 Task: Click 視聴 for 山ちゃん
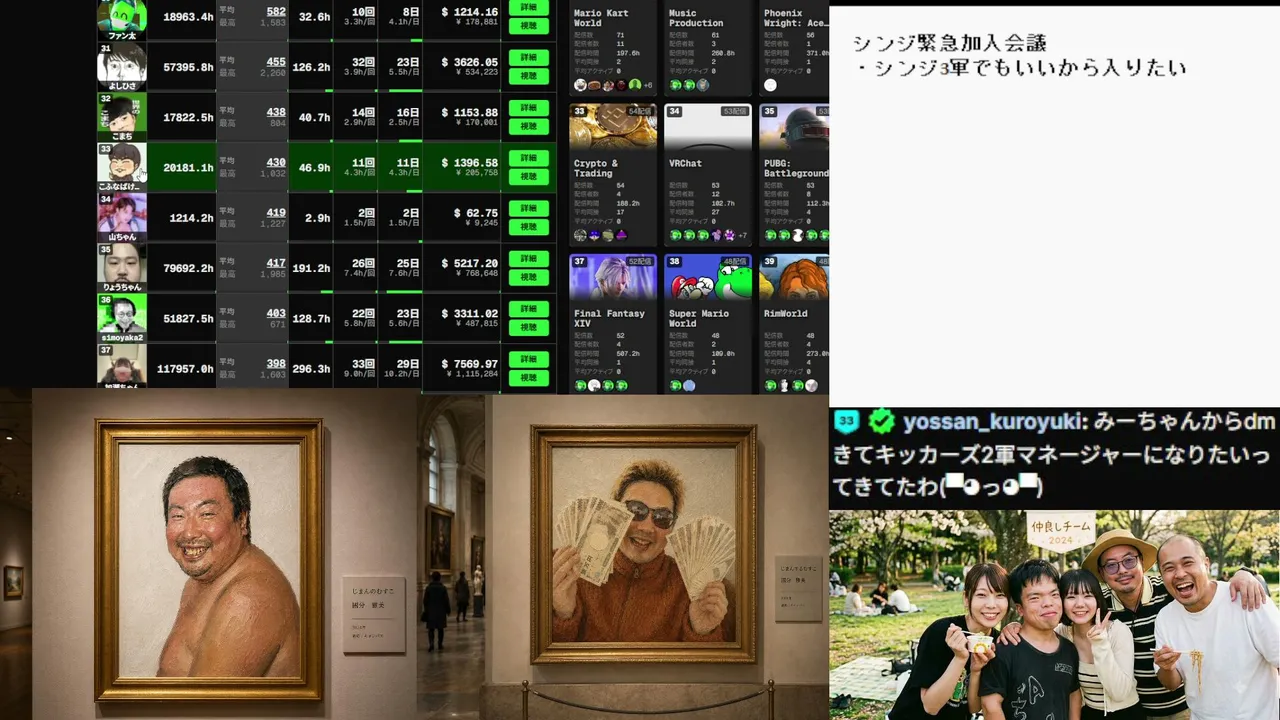click(x=529, y=227)
